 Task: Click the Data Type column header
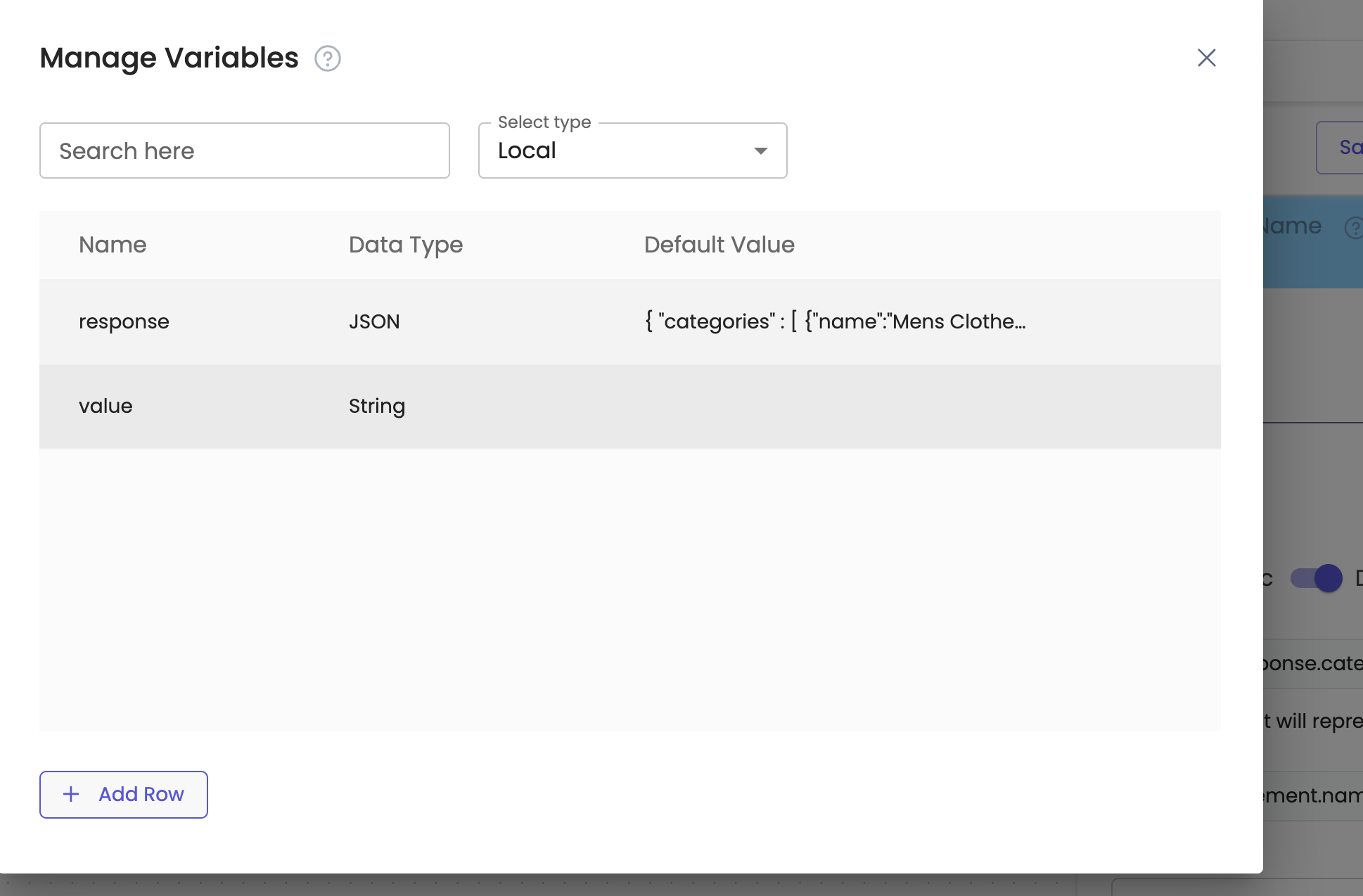[x=406, y=245]
